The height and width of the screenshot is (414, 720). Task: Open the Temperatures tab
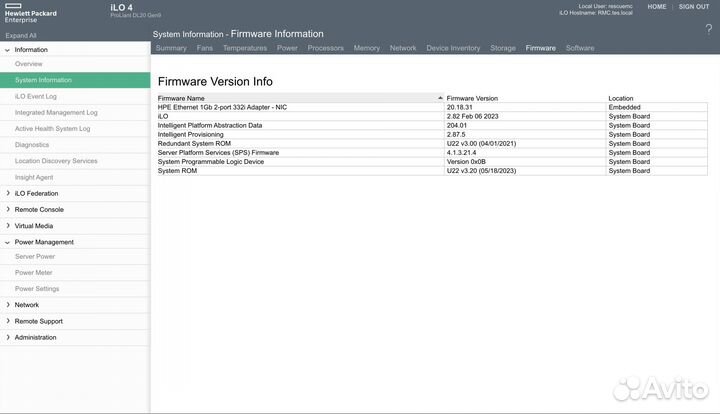tap(245, 48)
